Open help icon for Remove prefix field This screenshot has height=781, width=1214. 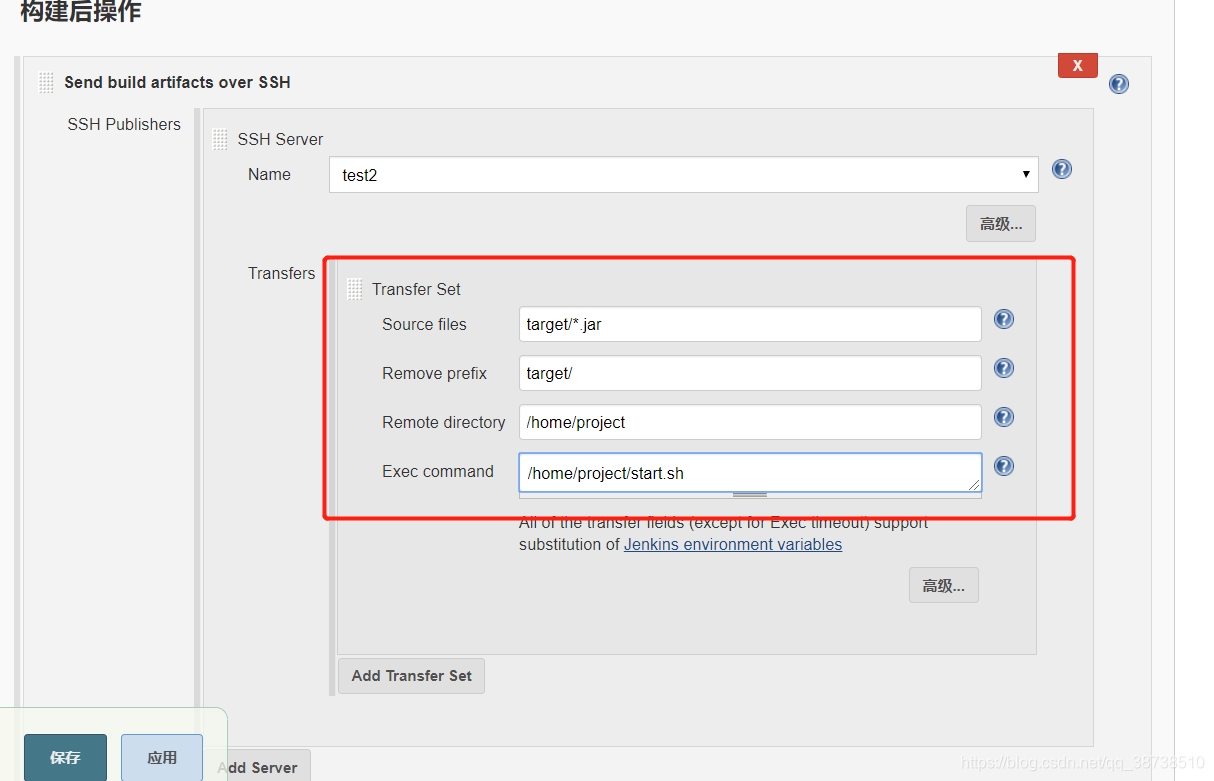click(1004, 368)
